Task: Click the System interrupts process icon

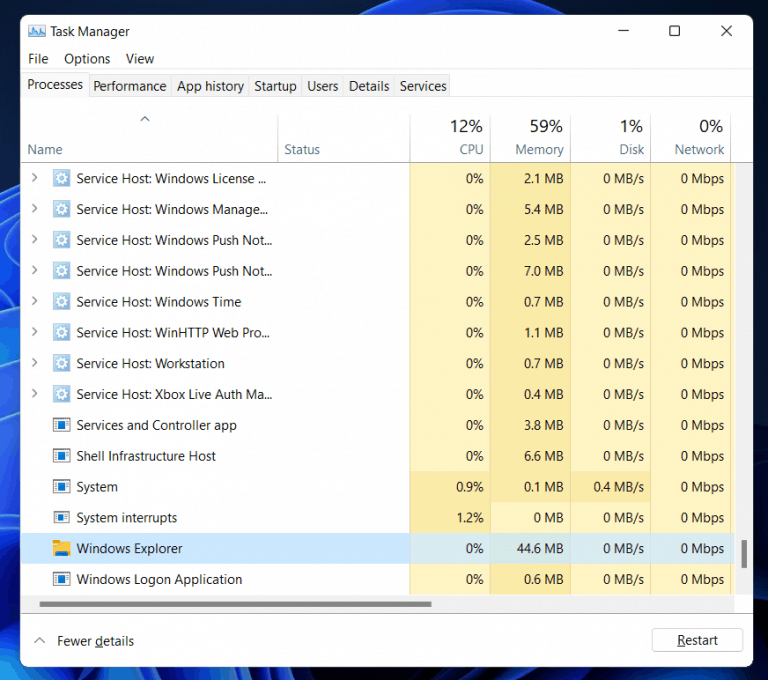Action: (62, 518)
